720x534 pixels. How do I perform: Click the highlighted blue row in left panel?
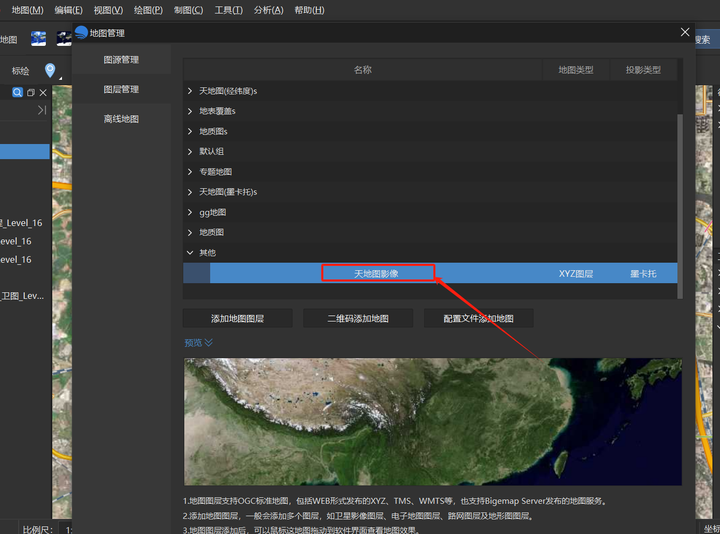25,152
